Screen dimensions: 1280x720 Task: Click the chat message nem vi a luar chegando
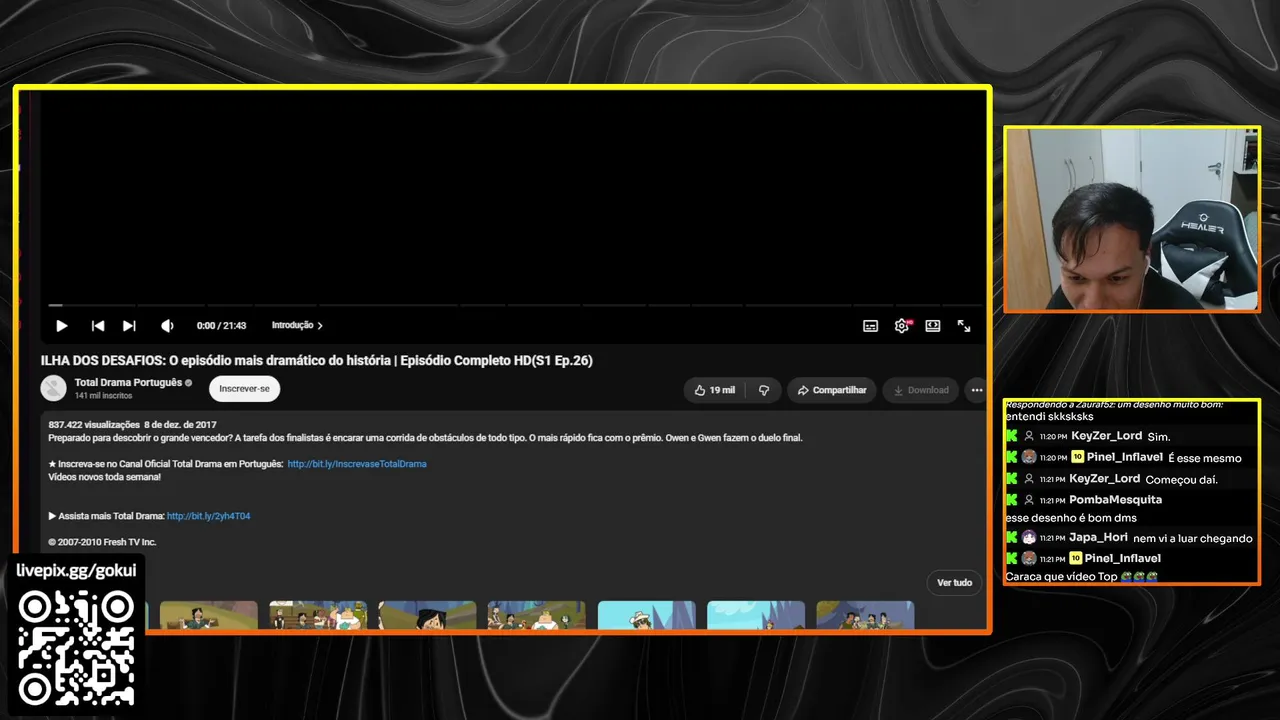(x=1193, y=538)
